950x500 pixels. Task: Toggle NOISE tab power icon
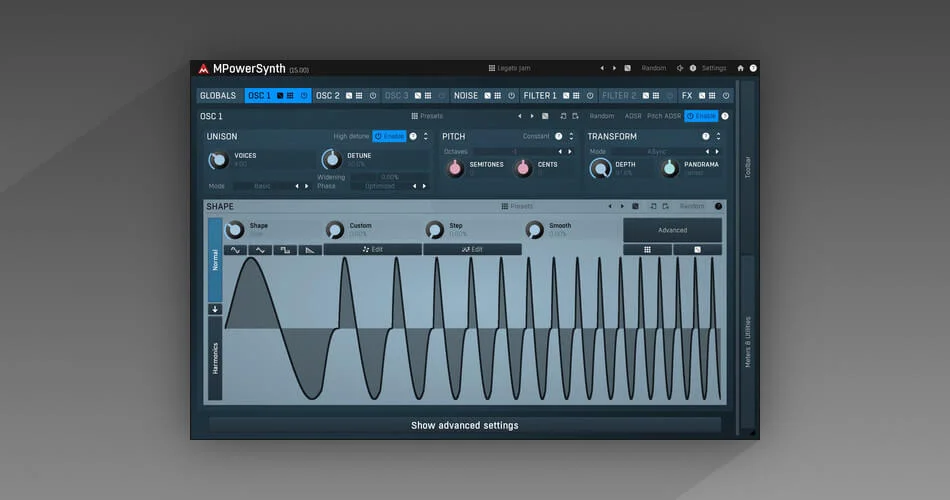pyautogui.click(x=511, y=96)
